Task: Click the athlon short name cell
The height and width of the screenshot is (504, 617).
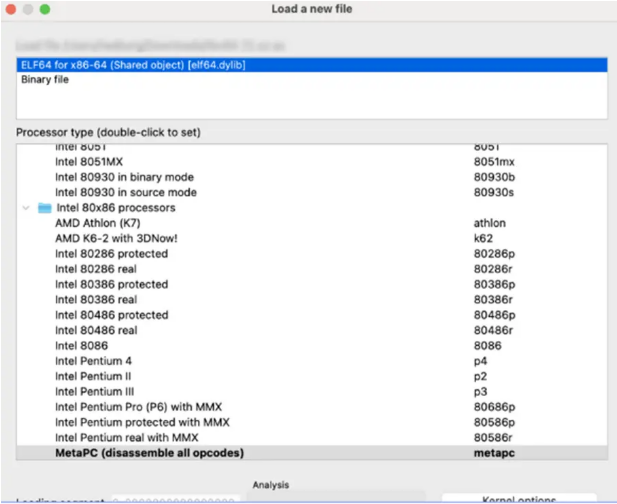Action: (x=490, y=223)
